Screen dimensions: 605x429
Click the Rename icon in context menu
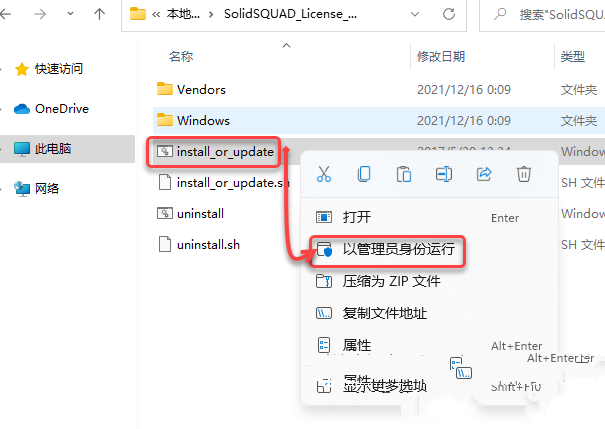(444, 174)
